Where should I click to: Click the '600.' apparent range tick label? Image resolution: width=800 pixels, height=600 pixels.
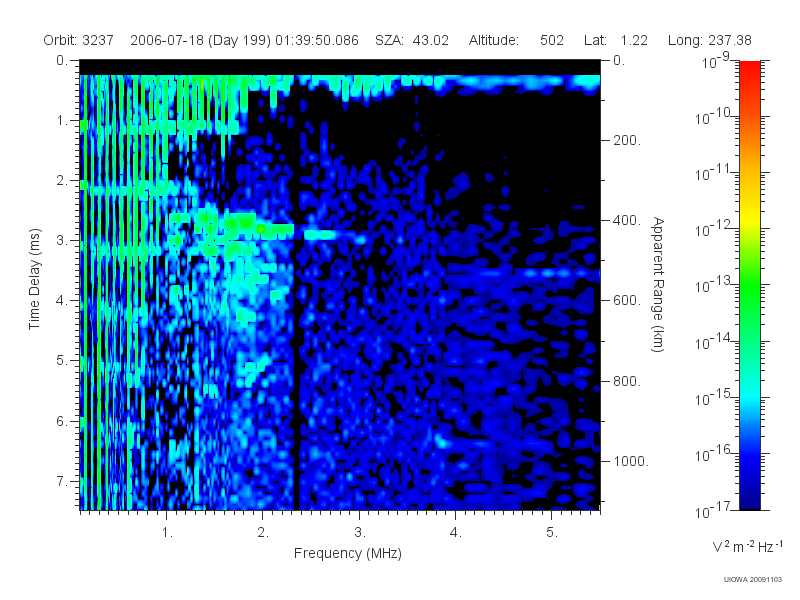click(x=627, y=301)
